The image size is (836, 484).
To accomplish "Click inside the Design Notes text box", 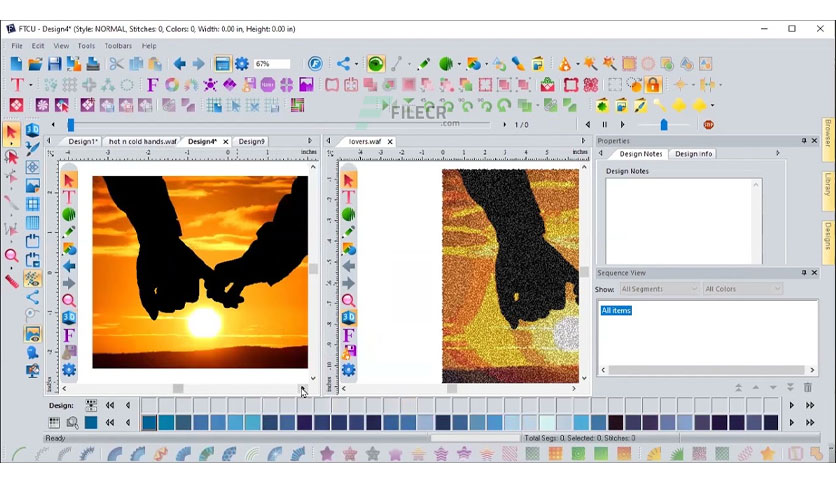I will [684, 221].
